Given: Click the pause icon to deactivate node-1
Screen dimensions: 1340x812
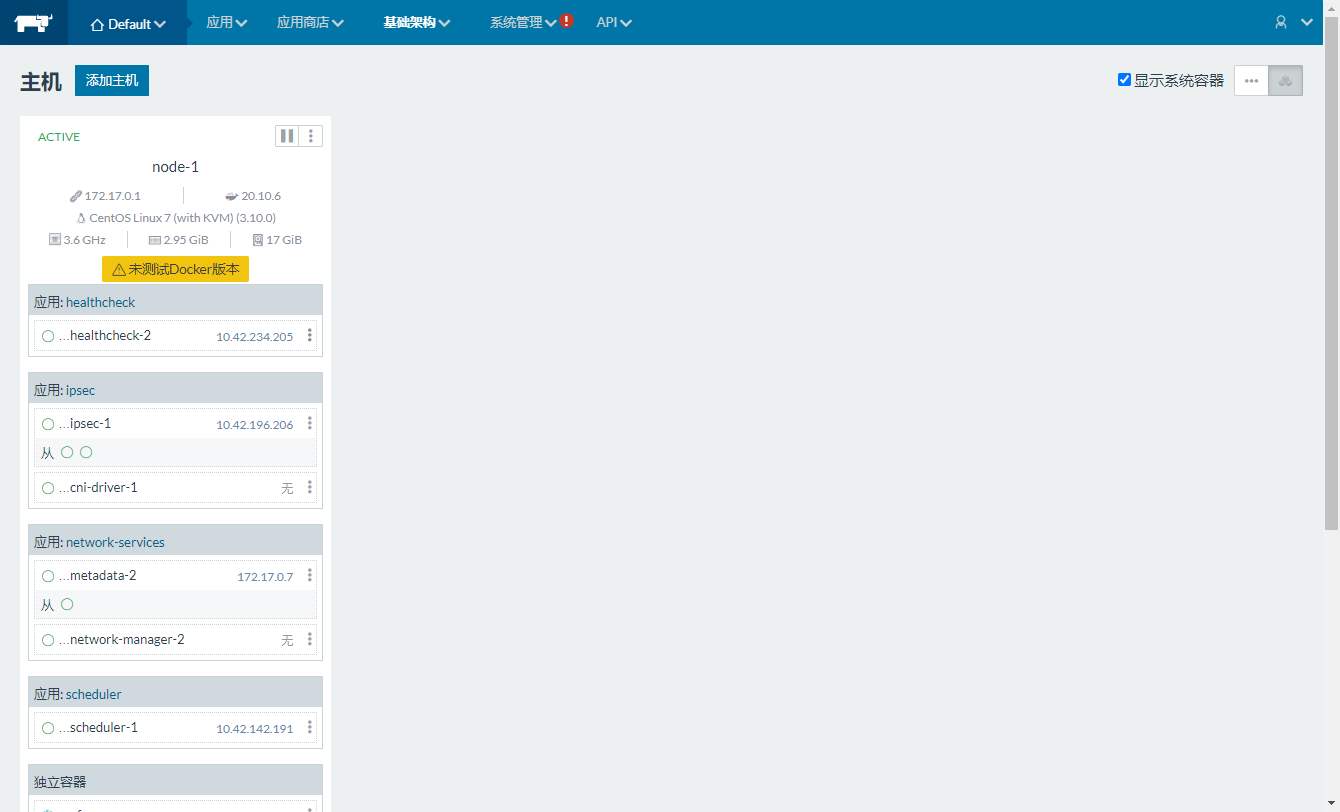Looking at the screenshot, I should click(x=287, y=136).
